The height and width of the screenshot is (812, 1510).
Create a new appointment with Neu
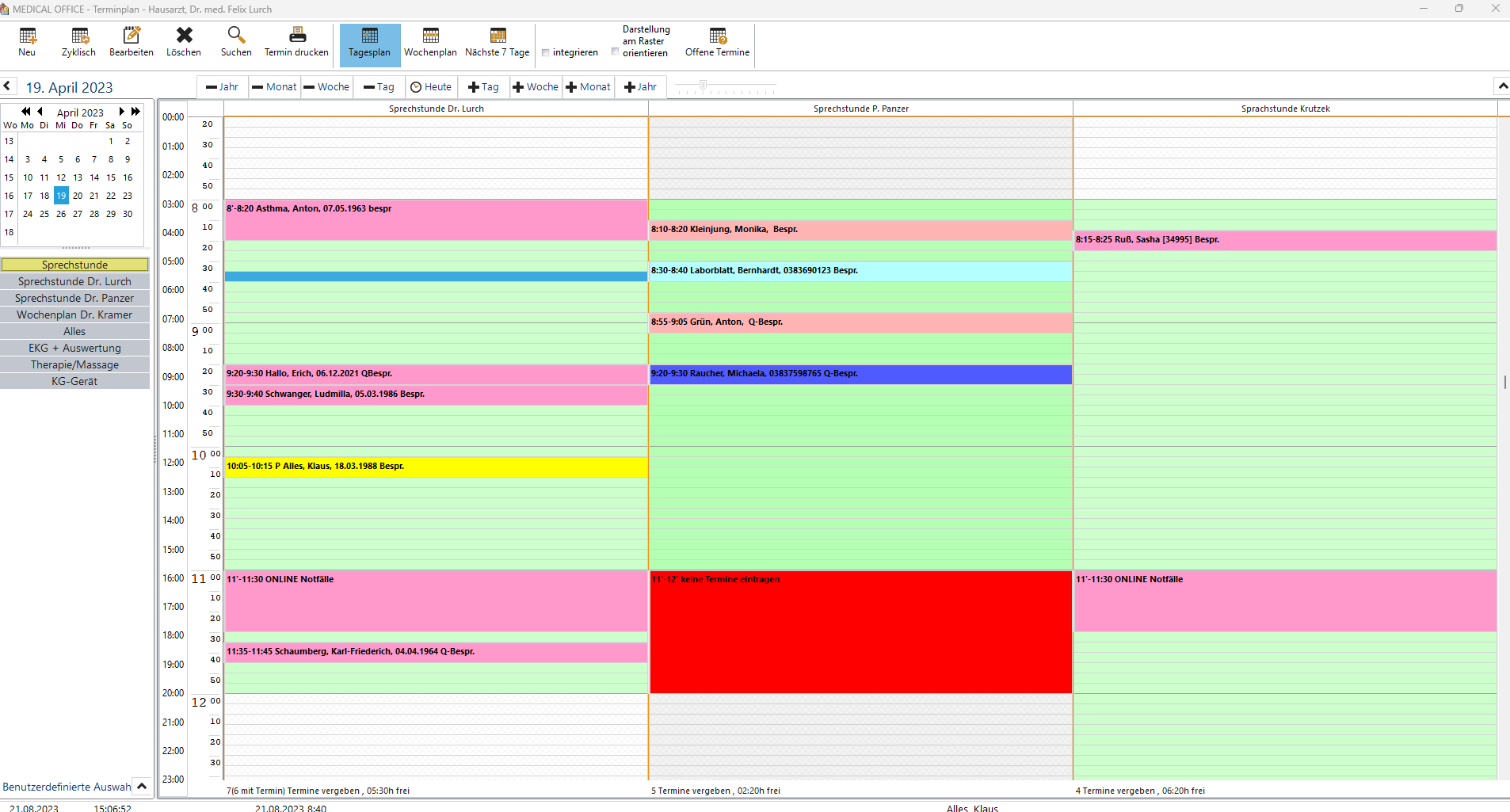point(28,43)
